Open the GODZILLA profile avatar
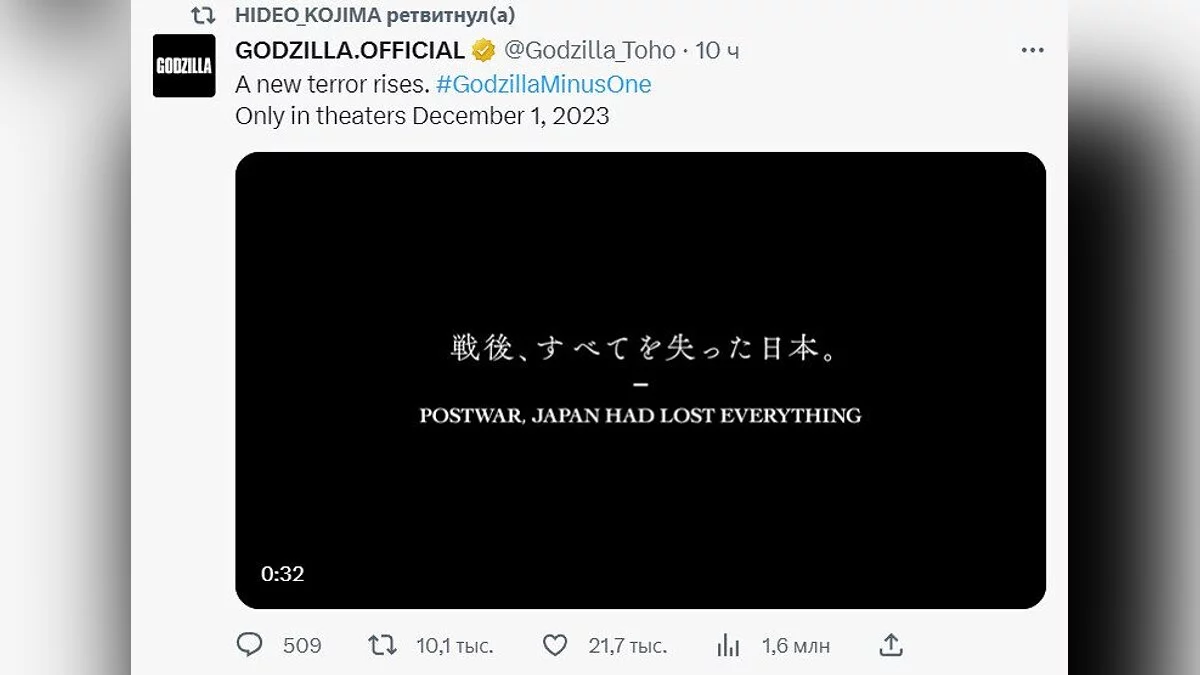Image resolution: width=1200 pixels, height=675 pixels. coord(184,66)
